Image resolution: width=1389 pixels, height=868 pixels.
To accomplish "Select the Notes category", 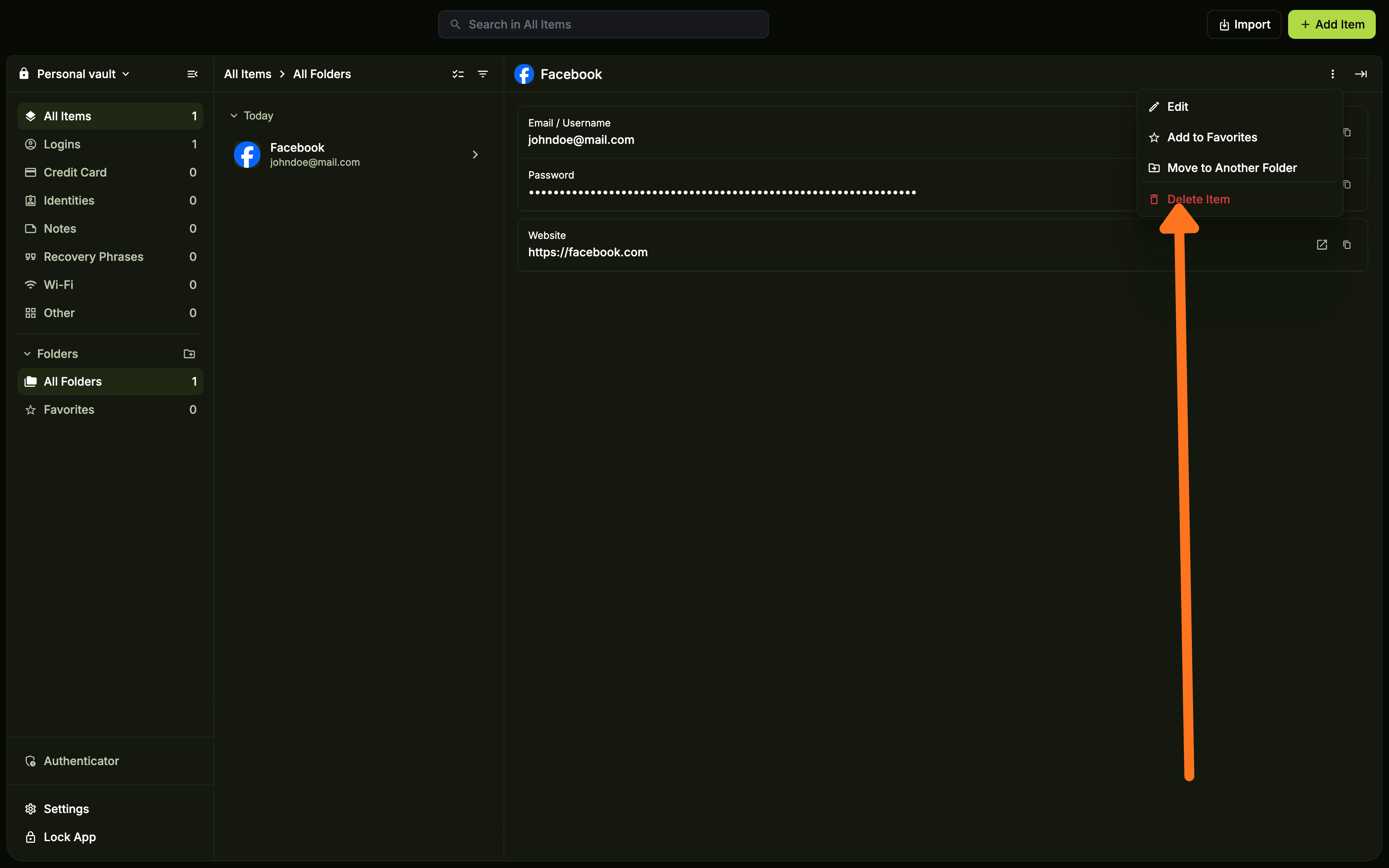I will point(110,229).
